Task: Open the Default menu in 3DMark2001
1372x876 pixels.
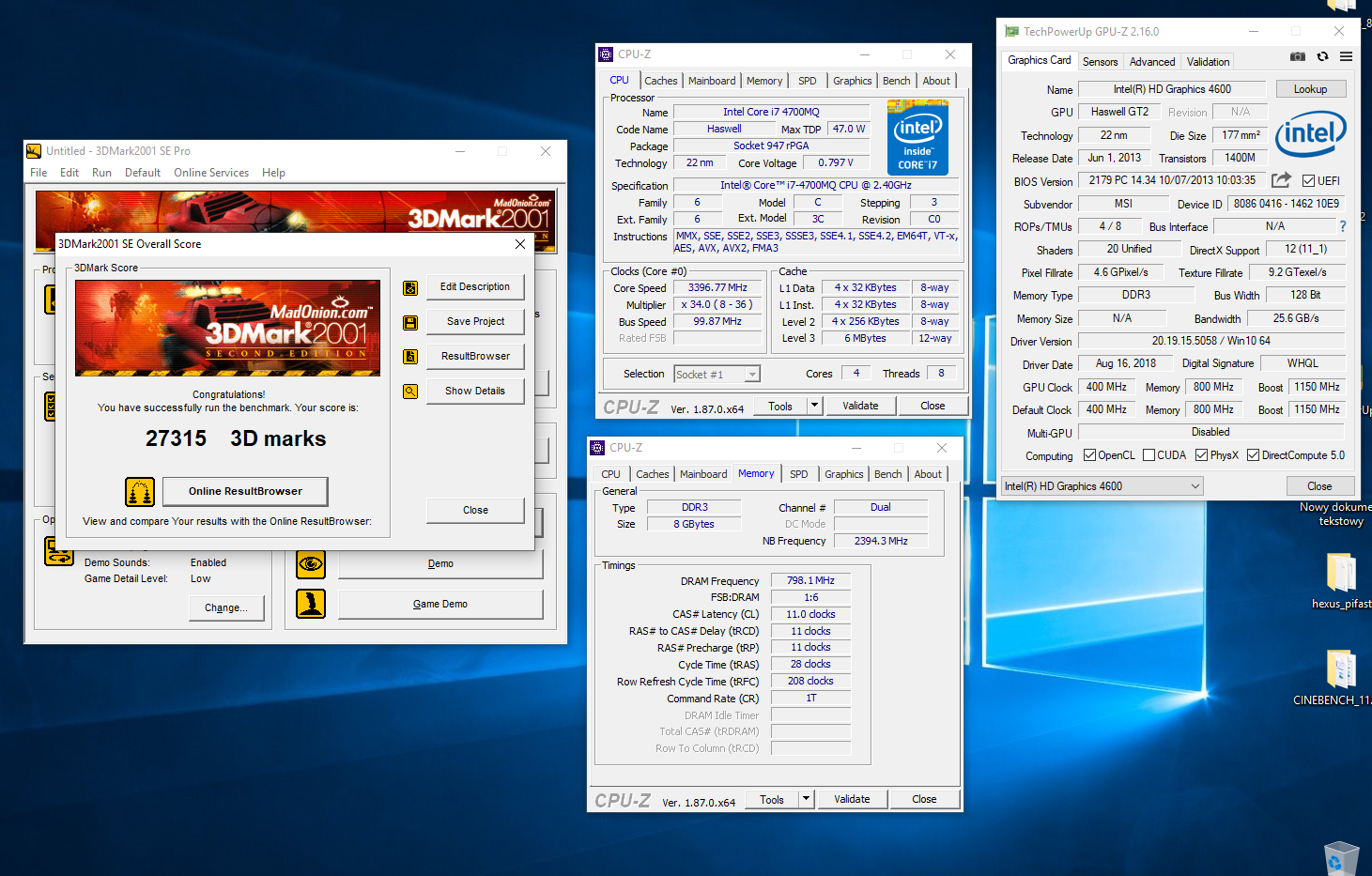Action: (x=143, y=173)
